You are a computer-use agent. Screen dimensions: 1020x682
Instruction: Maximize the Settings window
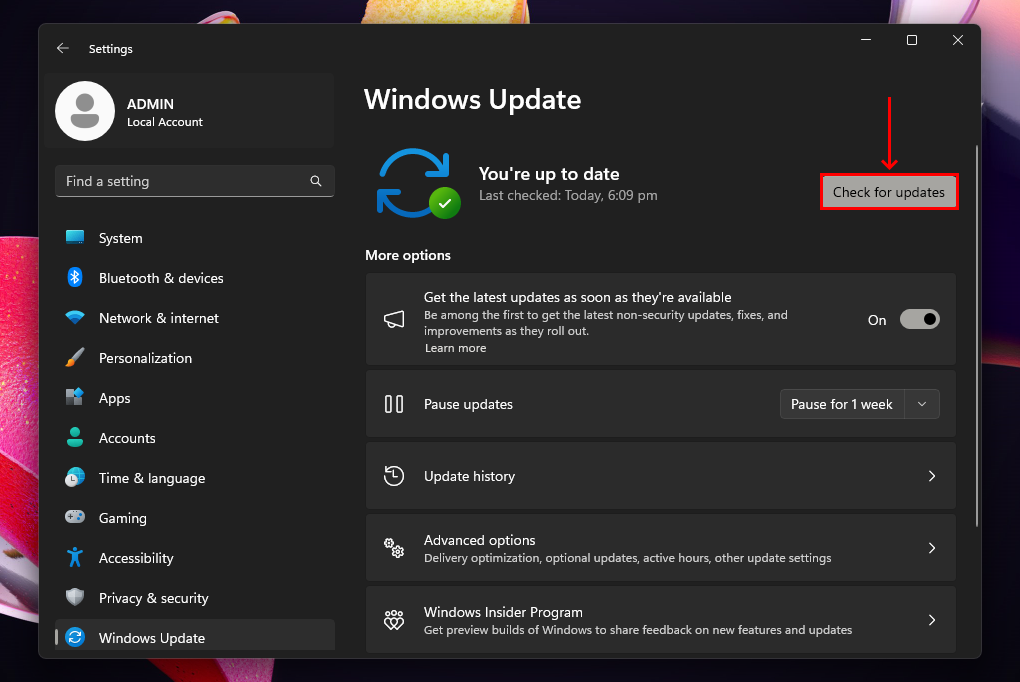pos(912,40)
